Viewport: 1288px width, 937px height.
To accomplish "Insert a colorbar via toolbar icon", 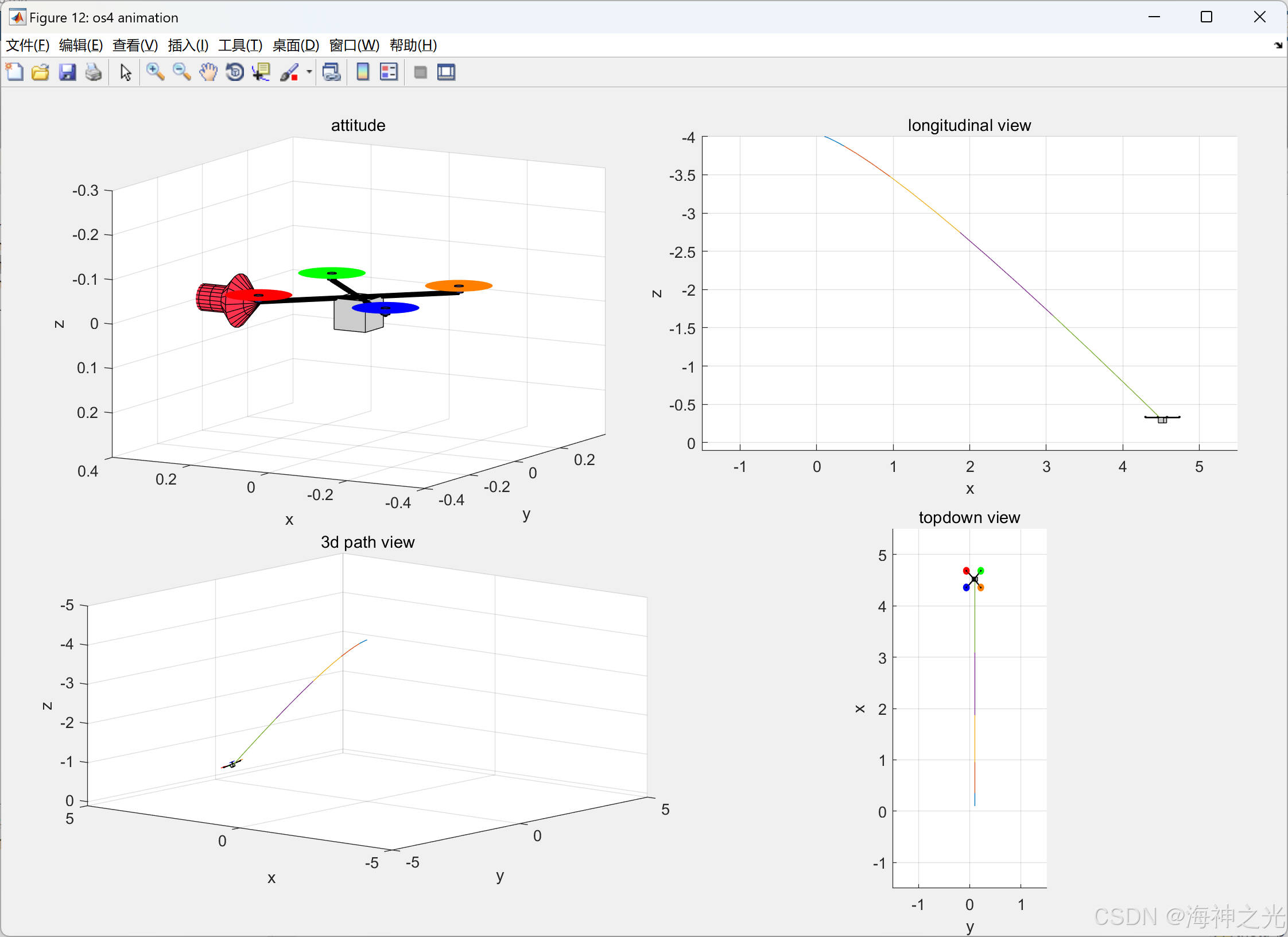I will [x=363, y=72].
